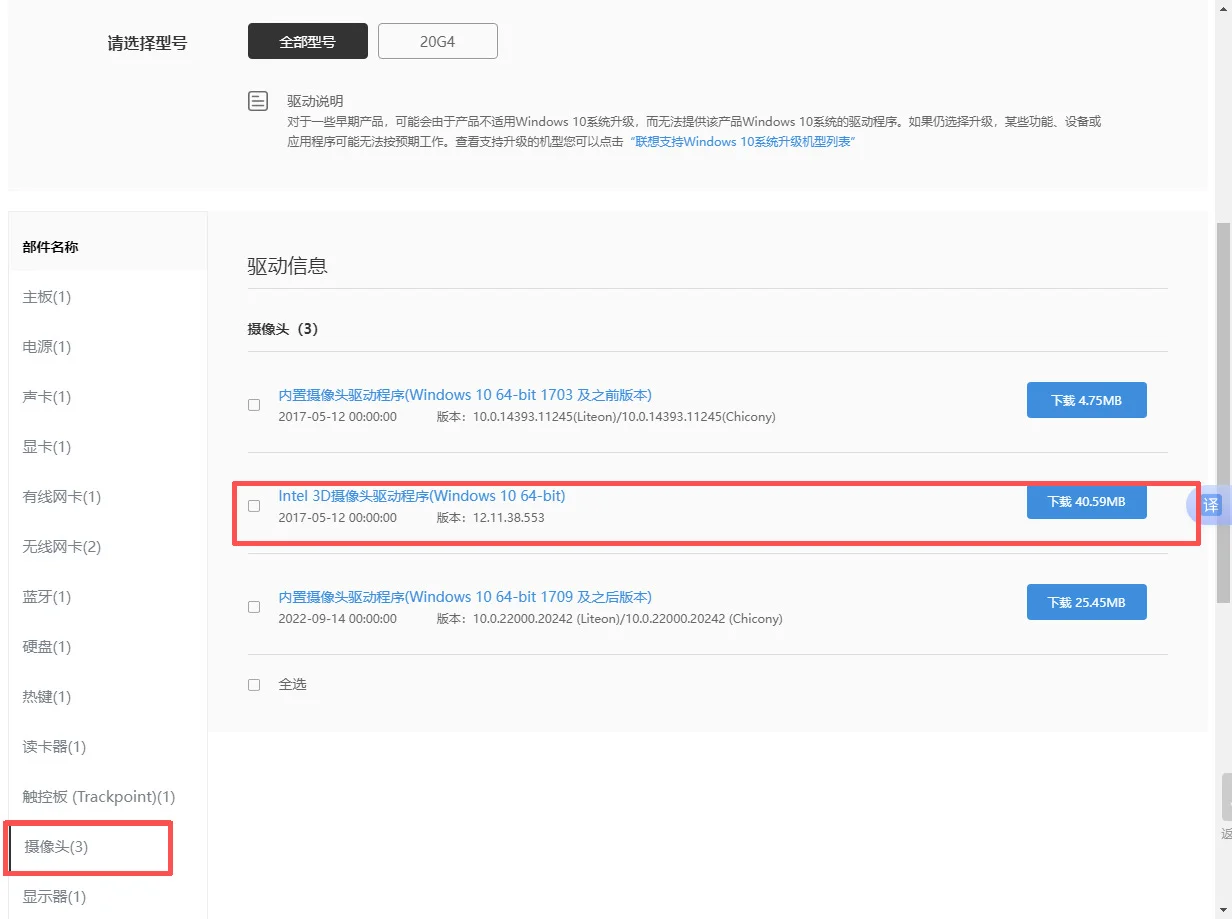Check the 1709及之后版本 driver checkbox

(254, 607)
